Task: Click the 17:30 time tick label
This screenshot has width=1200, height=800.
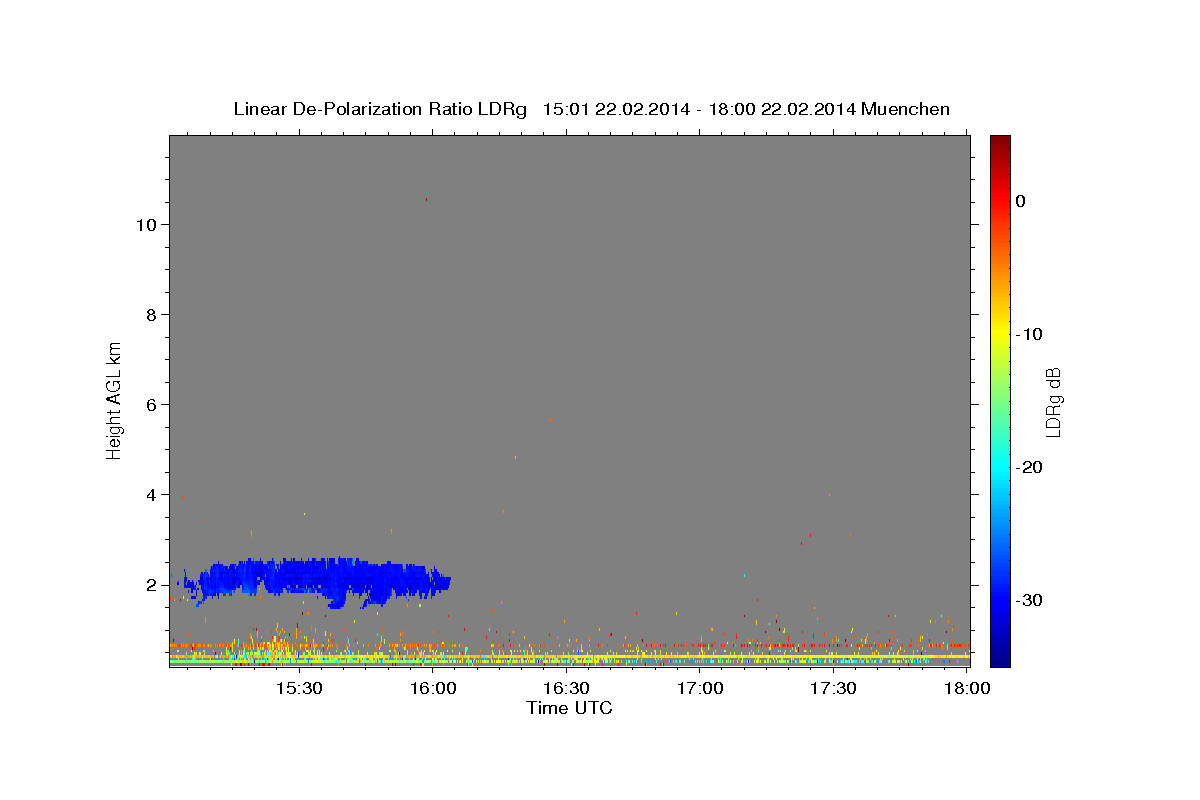Action: click(x=833, y=688)
